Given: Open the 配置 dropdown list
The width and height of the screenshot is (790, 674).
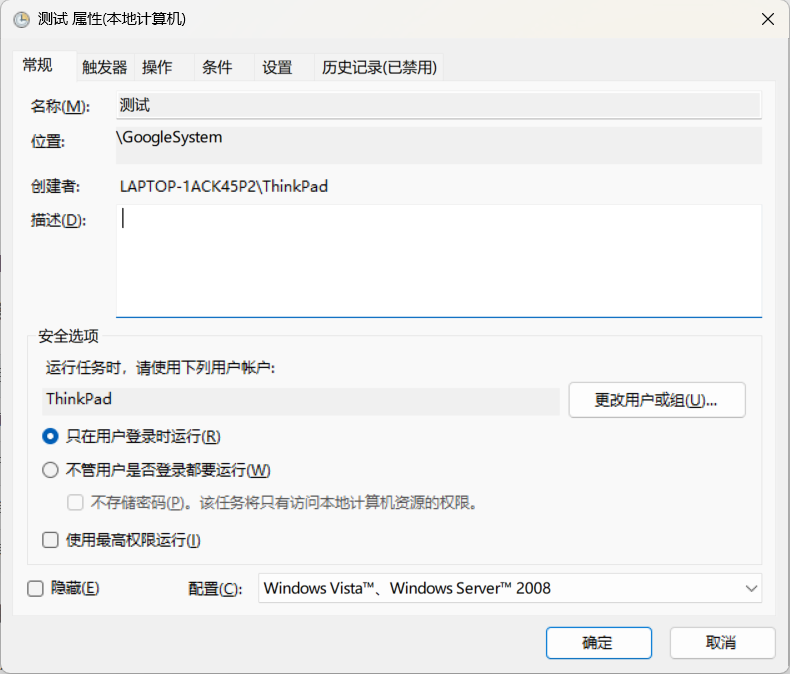Looking at the screenshot, I should click(x=510, y=588).
